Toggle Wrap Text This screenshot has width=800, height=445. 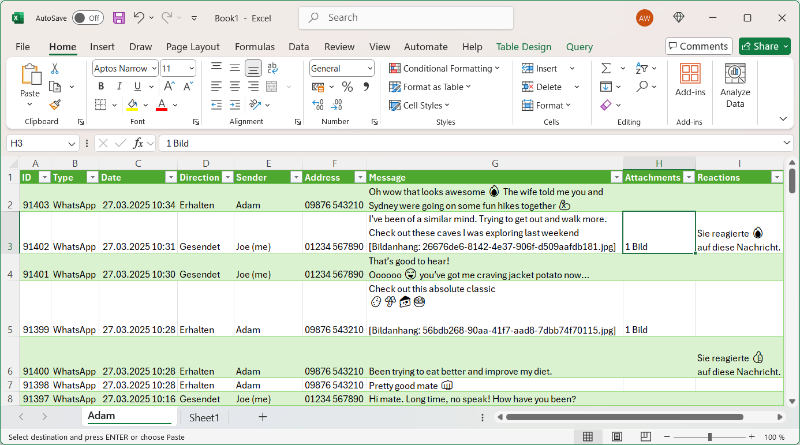coord(272,68)
